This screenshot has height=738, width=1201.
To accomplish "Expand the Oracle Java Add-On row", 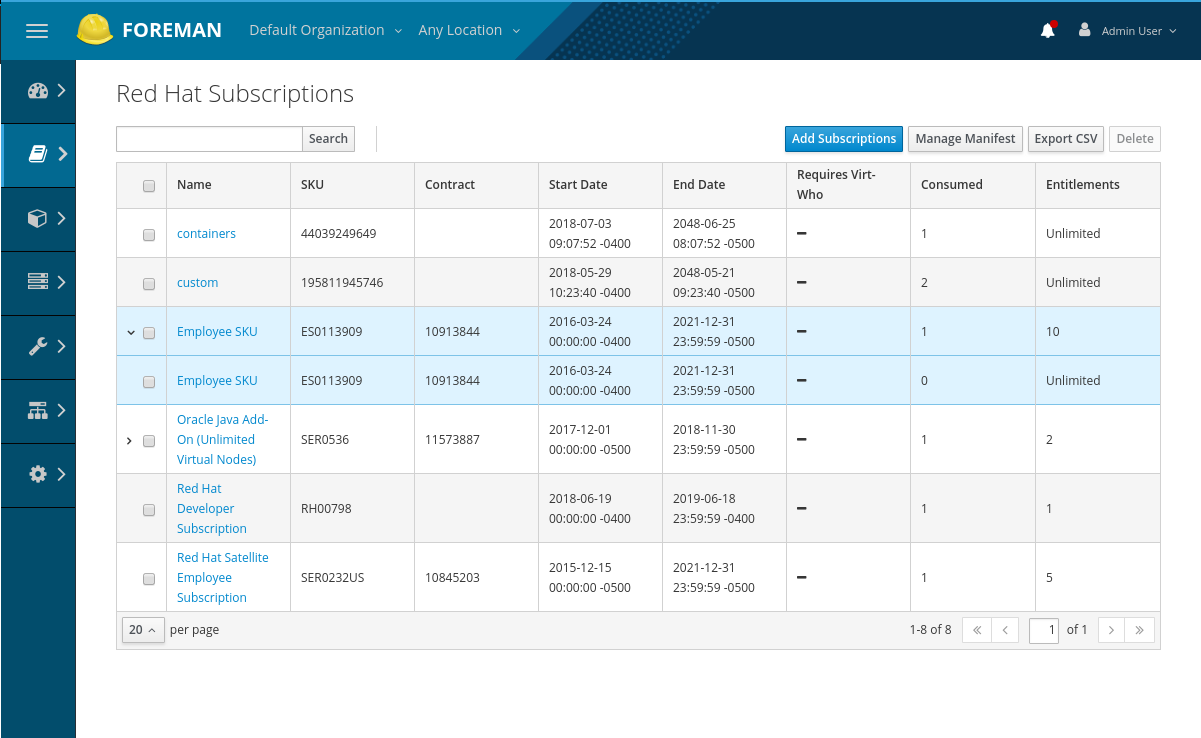I will pyautogui.click(x=129, y=440).
